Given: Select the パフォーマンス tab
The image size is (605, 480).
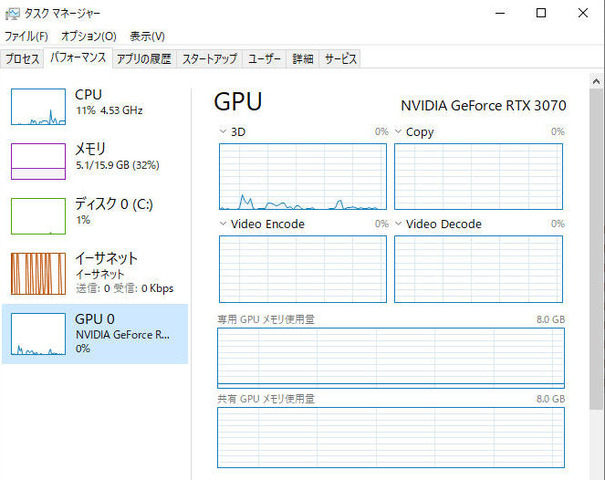Looking at the screenshot, I should [78, 58].
